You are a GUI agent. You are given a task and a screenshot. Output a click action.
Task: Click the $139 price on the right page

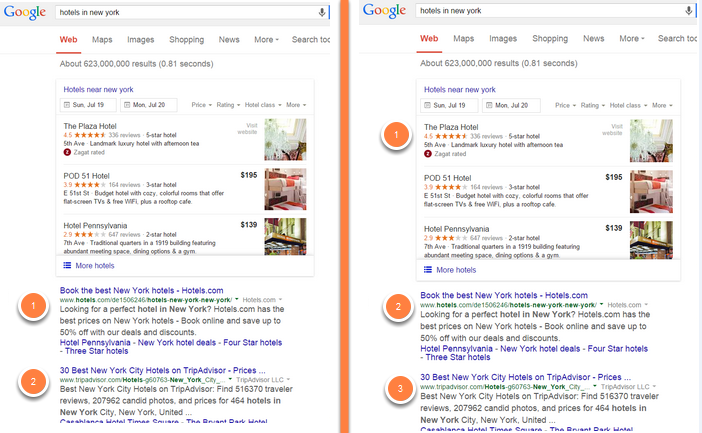(x=614, y=228)
